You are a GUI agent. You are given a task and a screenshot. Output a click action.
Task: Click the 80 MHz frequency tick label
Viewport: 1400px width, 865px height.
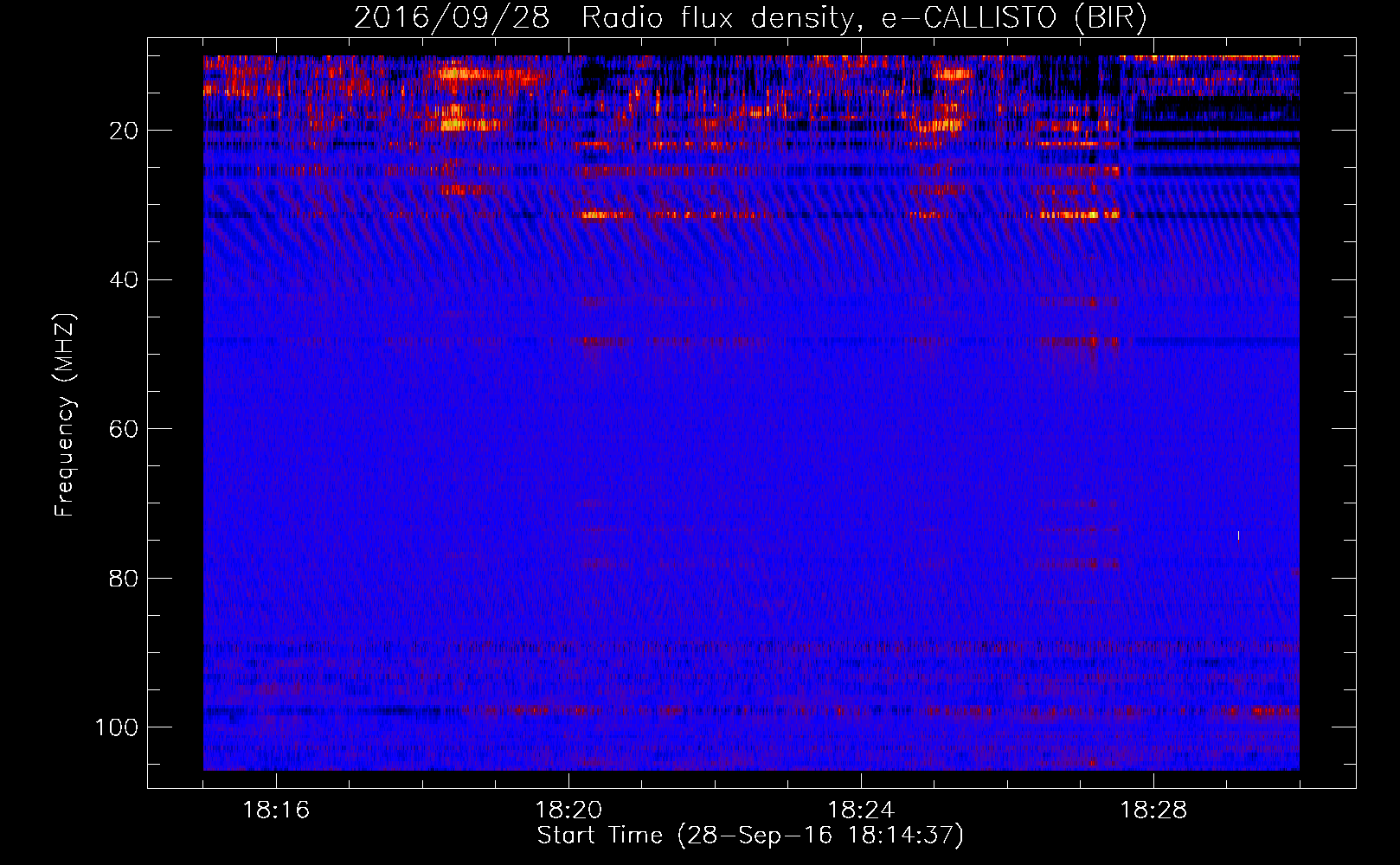point(124,578)
